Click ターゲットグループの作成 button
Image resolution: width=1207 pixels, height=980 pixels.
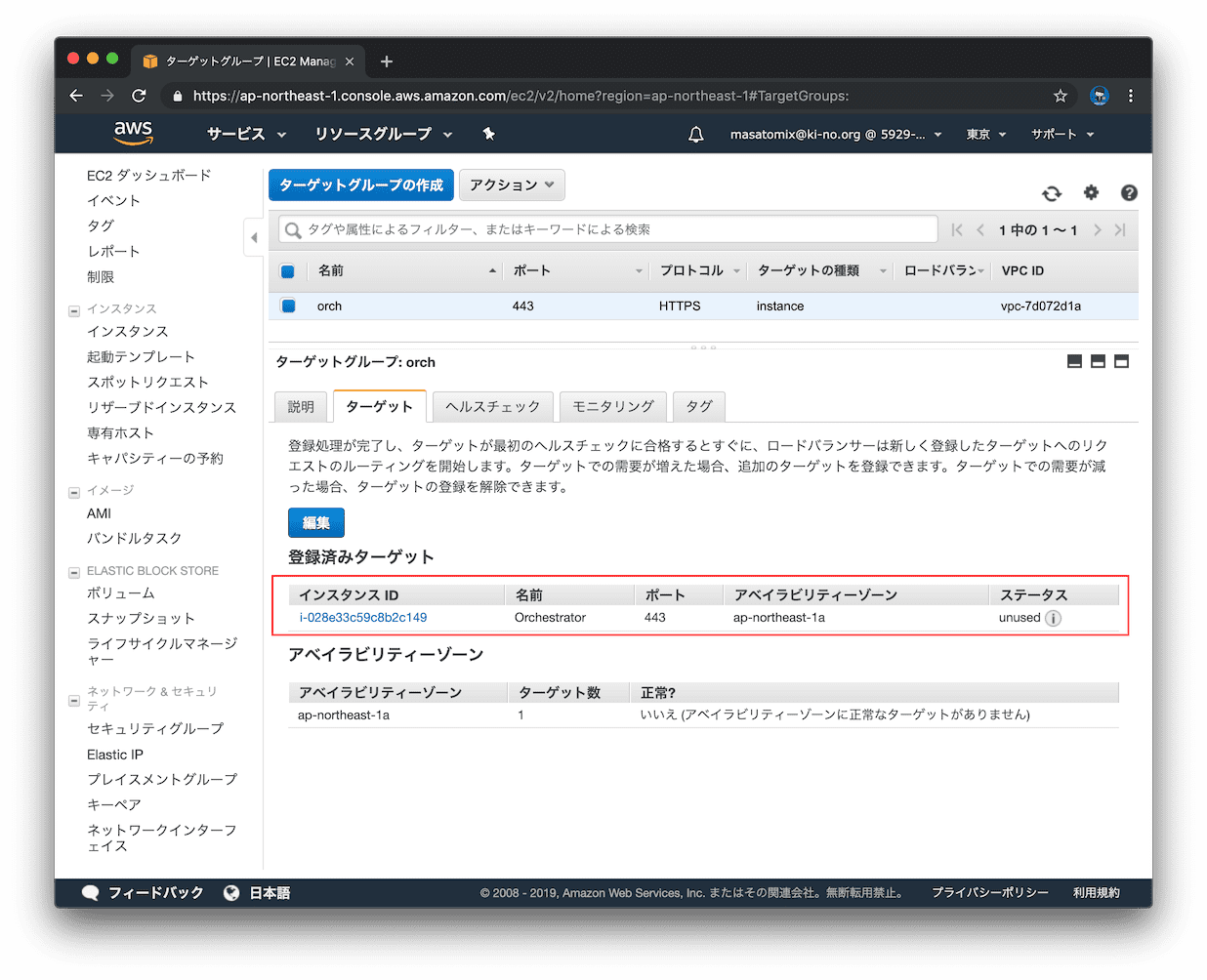(361, 185)
